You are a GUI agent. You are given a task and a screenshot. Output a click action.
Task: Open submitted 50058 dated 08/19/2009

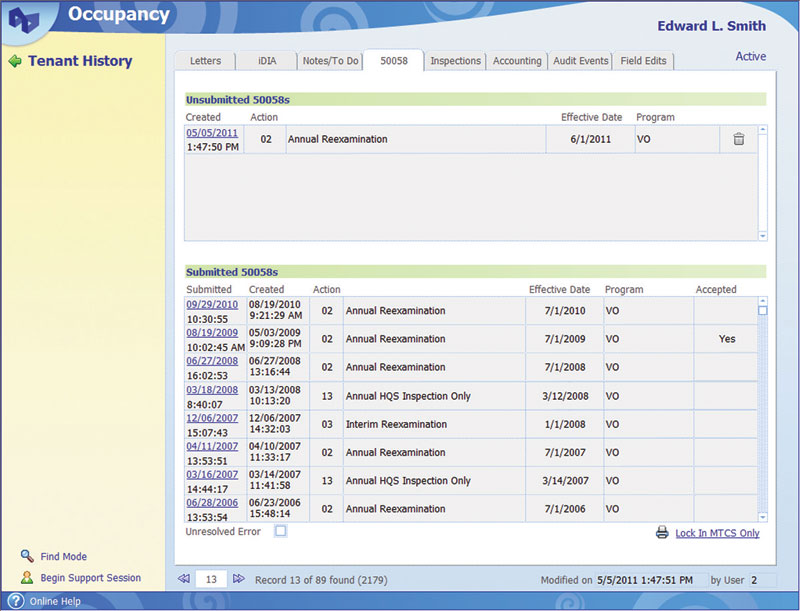(212, 333)
